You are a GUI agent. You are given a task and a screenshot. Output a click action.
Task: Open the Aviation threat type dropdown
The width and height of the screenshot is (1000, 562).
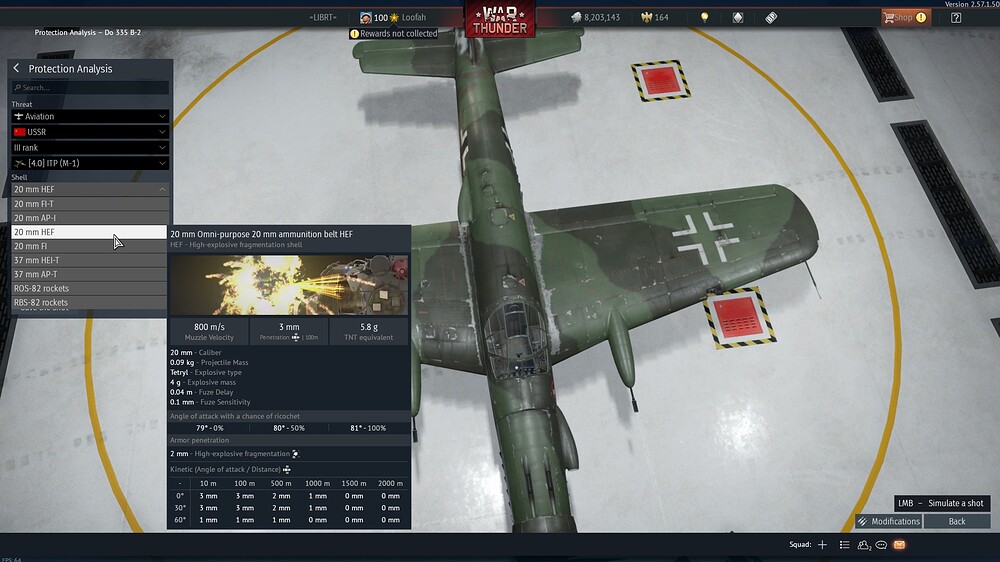90,116
